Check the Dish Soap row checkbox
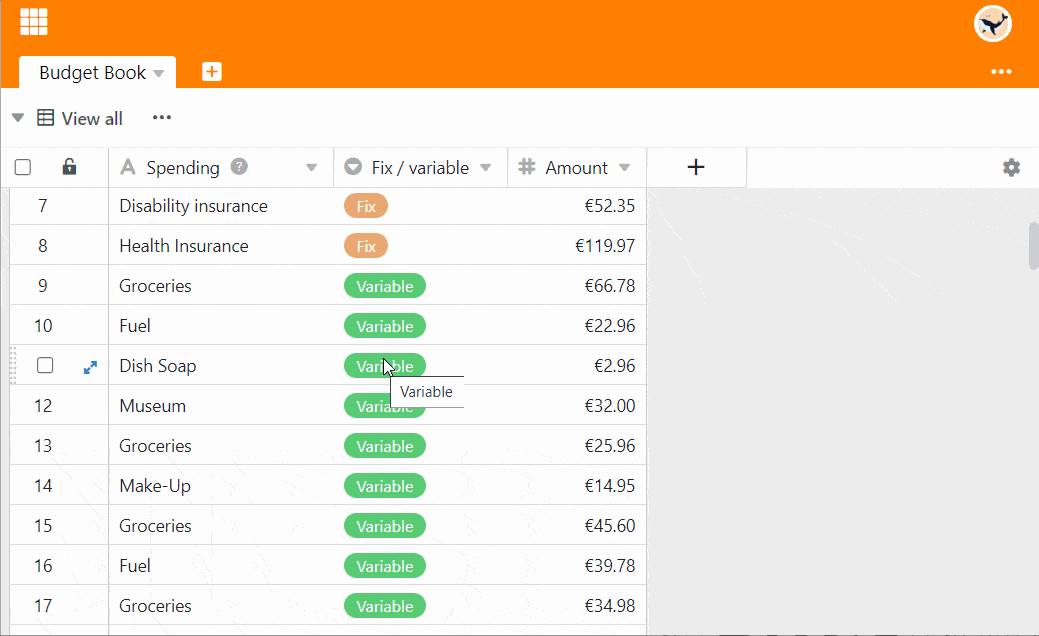The width and height of the screenshot is (1039, 636). click(45, 366)
